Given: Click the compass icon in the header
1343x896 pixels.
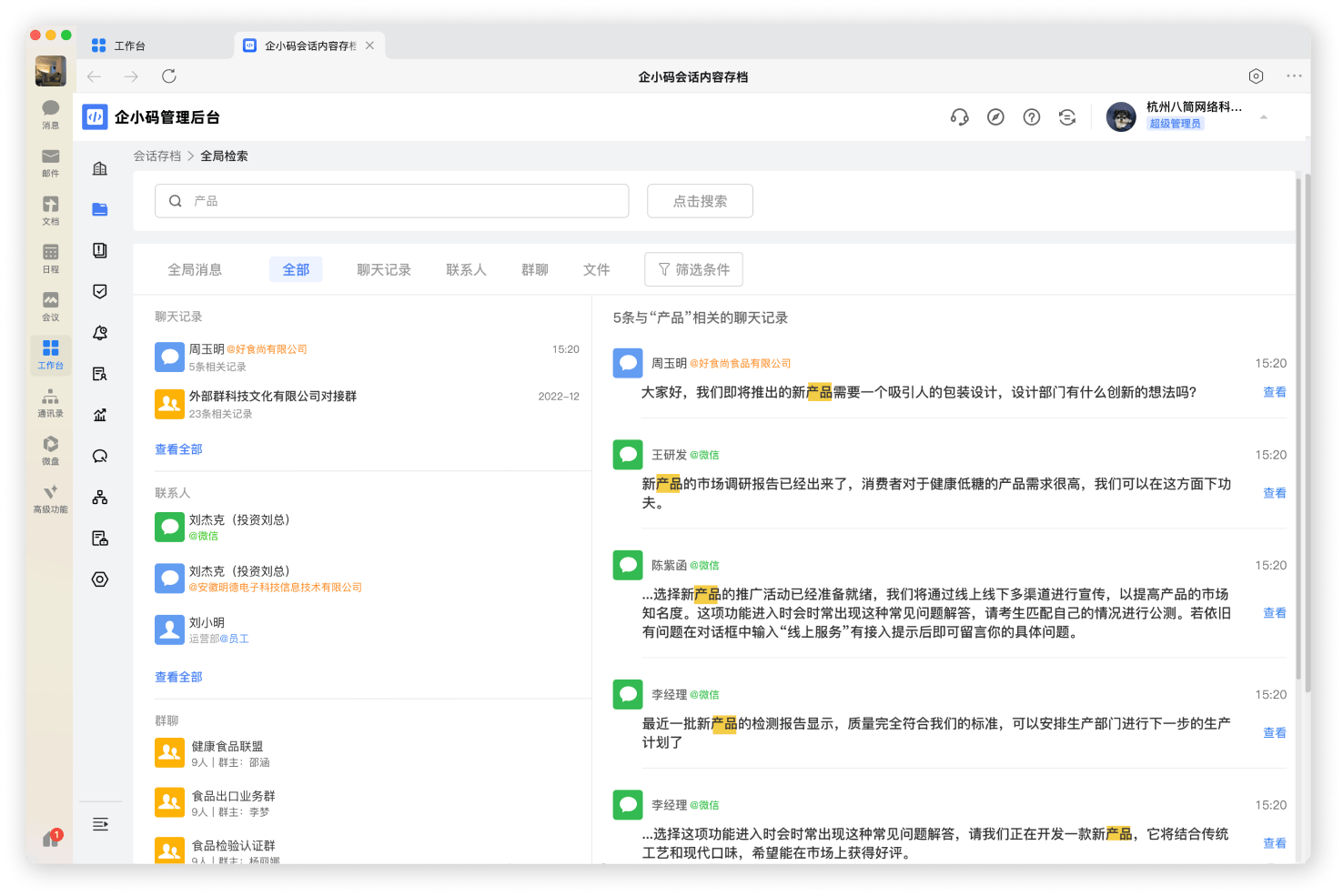Looking at the screenshot, I should point(995,117).
